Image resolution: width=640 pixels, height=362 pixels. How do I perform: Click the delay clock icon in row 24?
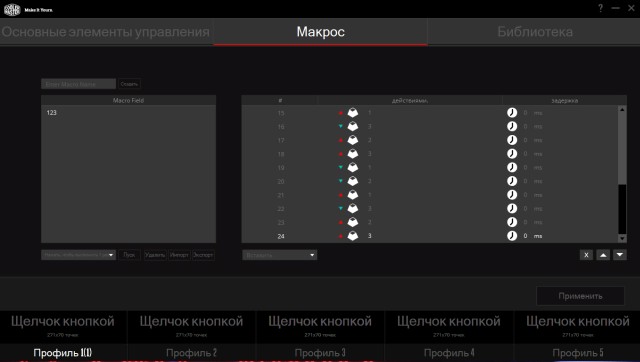tap(512, 236)
